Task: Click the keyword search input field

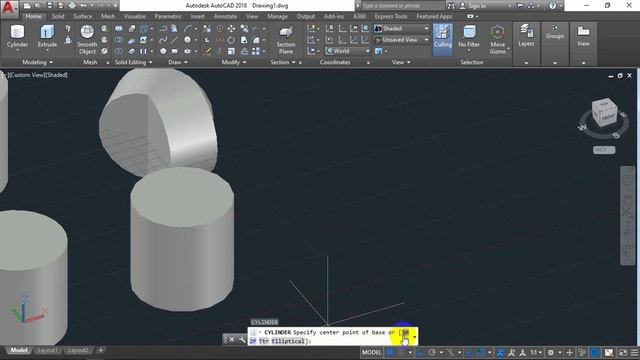Action: tap(403, 6)
